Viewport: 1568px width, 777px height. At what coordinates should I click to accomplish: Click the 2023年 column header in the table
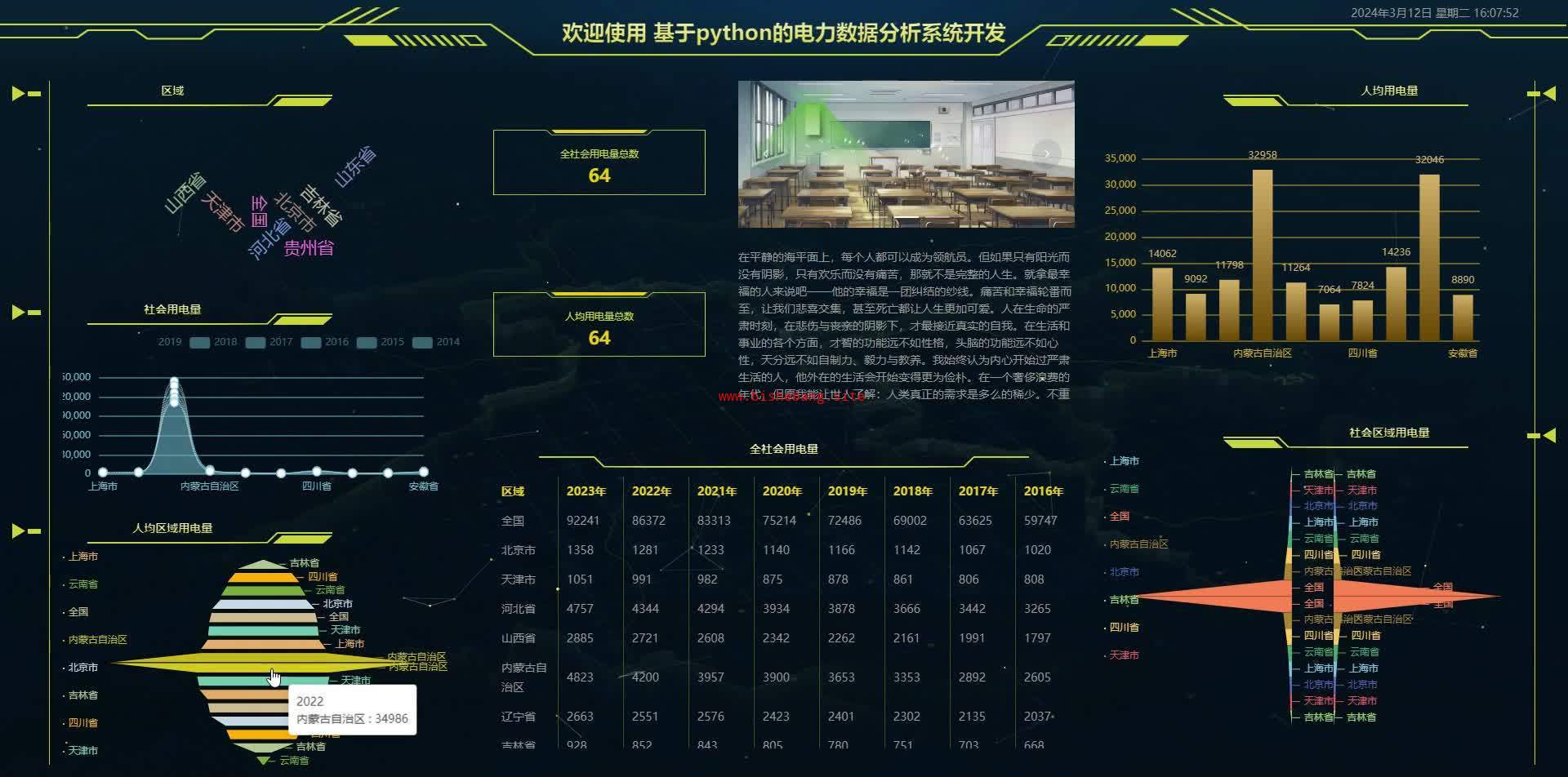[586, 491]
